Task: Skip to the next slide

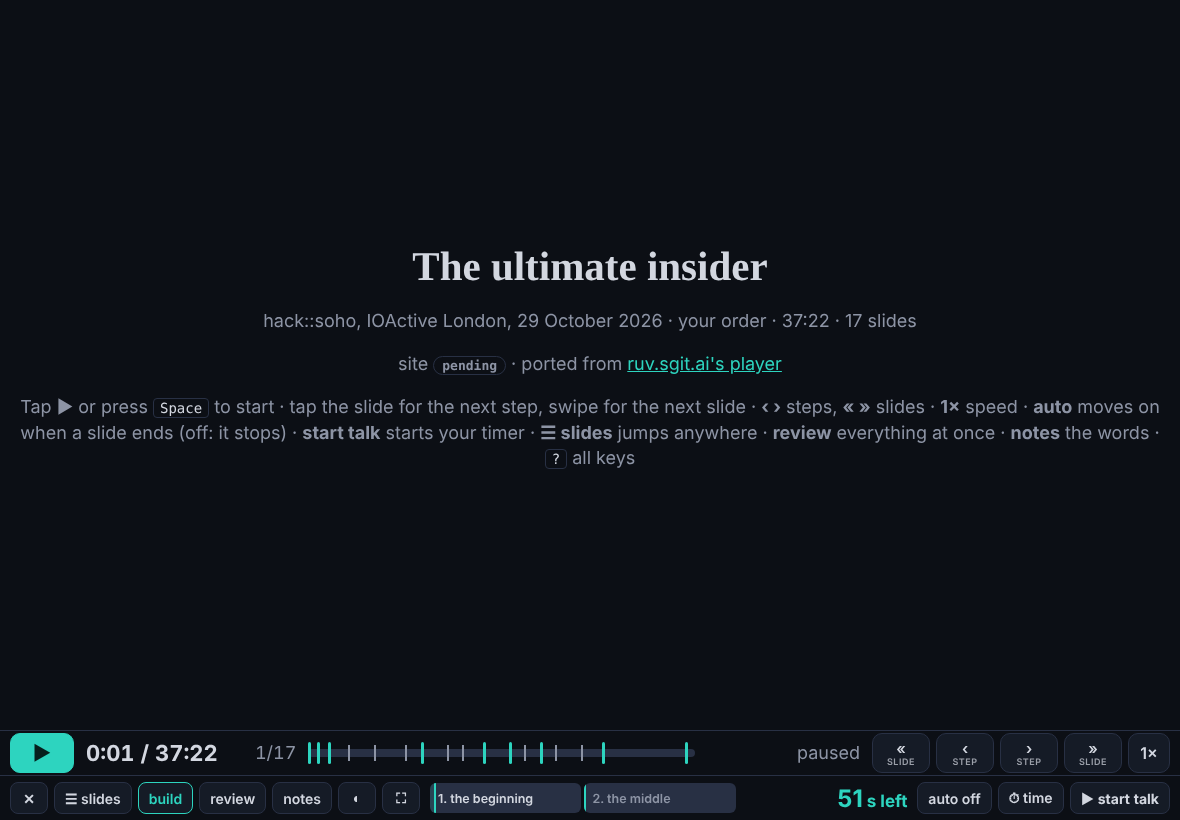Action: pyautogui.click(x=1093, y=753)
